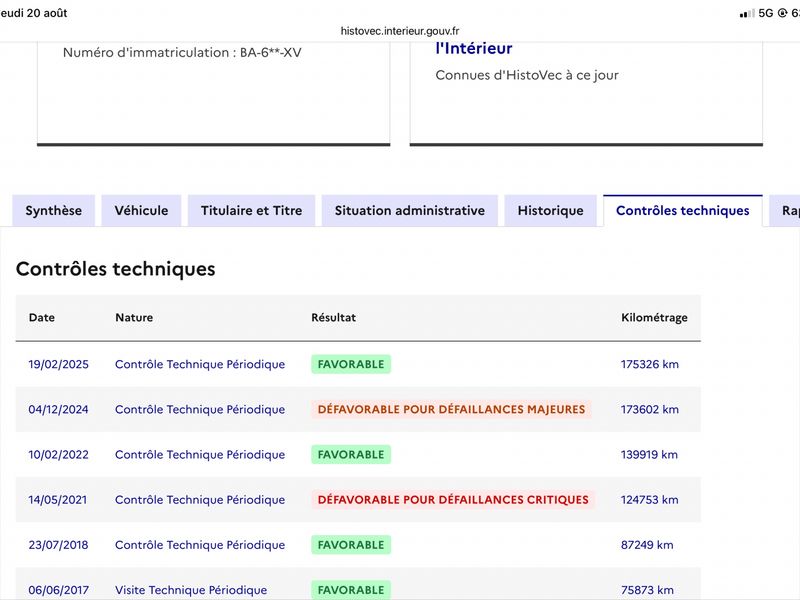Image resolution: width=800 pixels, height=600 pixels.
Task: Click the Kilométrage column header
Action: [654, 317]
